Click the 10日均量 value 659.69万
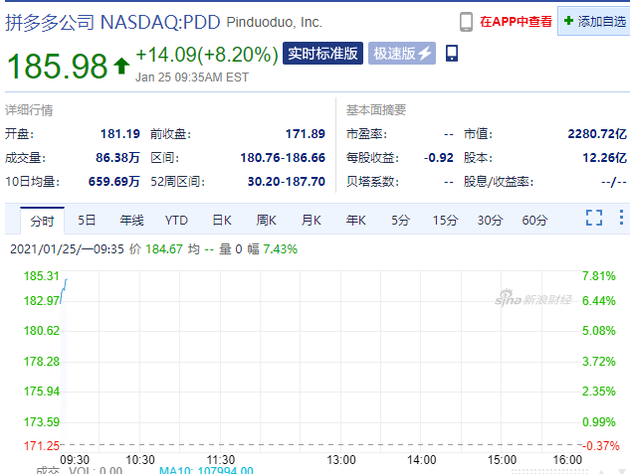 114,182
